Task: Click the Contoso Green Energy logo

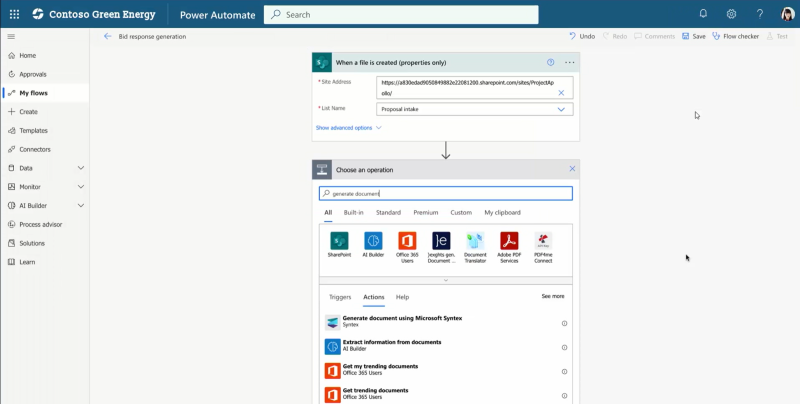Action: 38,14
